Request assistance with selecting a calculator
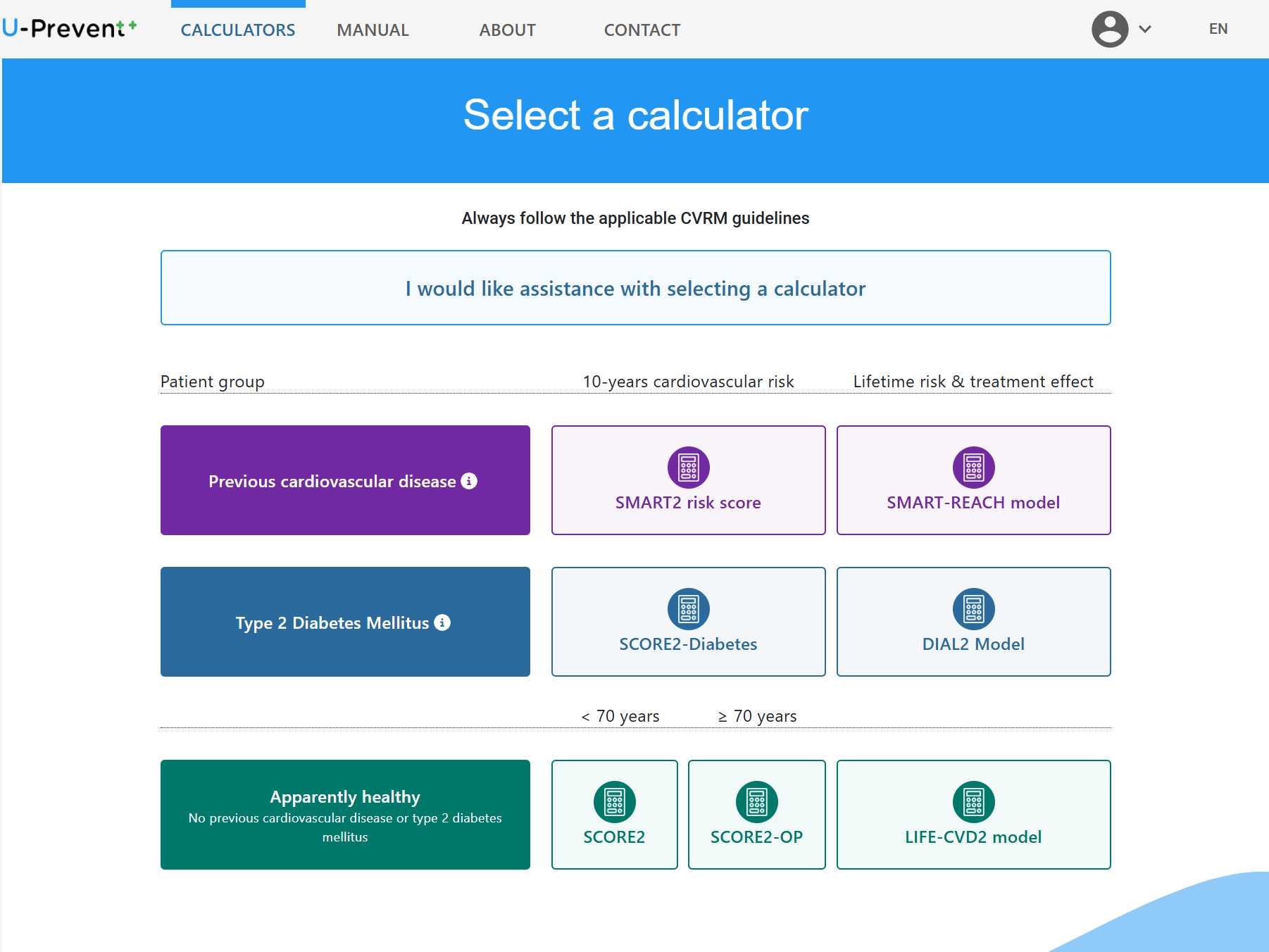This screenshot has width=1269, height=952. pos(635,288)
